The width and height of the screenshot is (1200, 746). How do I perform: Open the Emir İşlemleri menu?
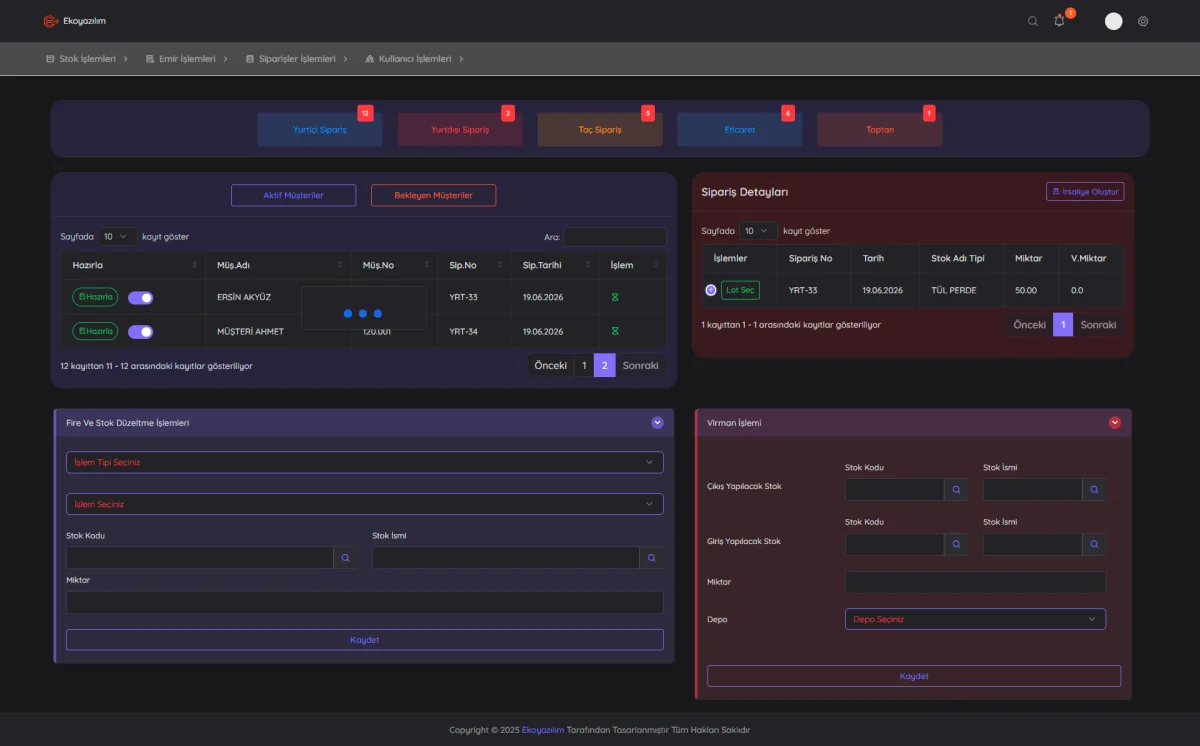point(186,59)
